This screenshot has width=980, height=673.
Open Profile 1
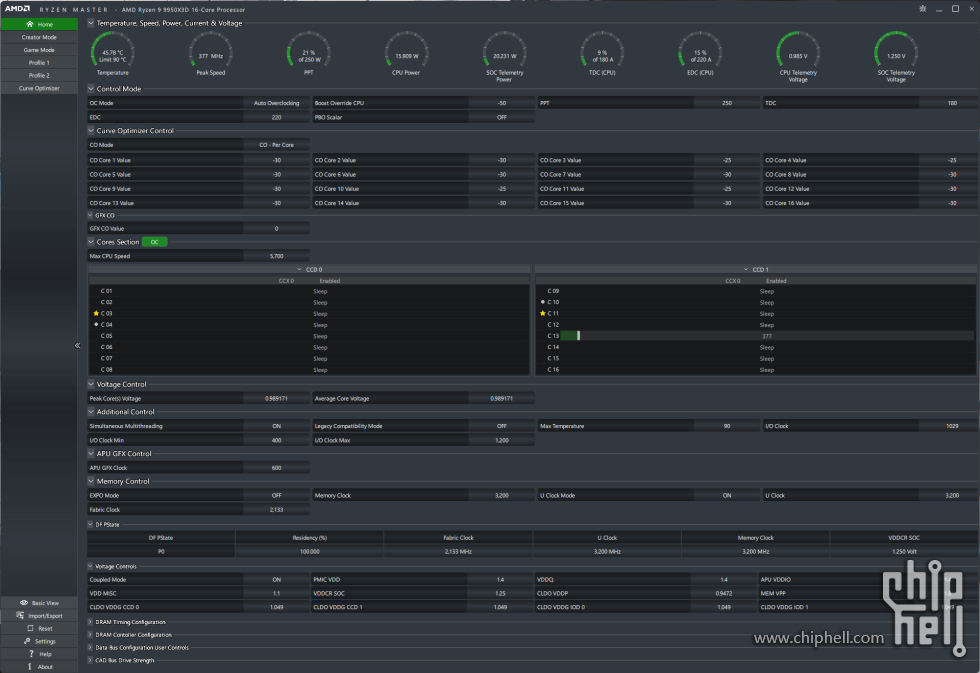tap(39, 62)
